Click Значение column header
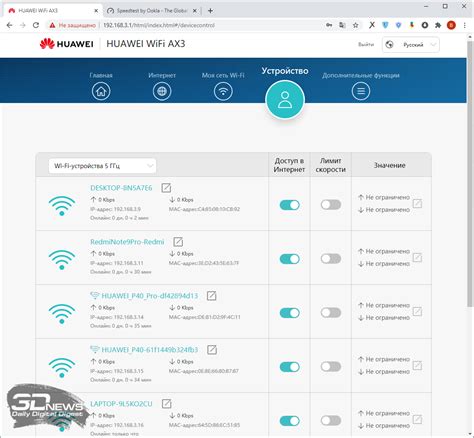This screenshot has height=438, width=474. coord(389,165)
